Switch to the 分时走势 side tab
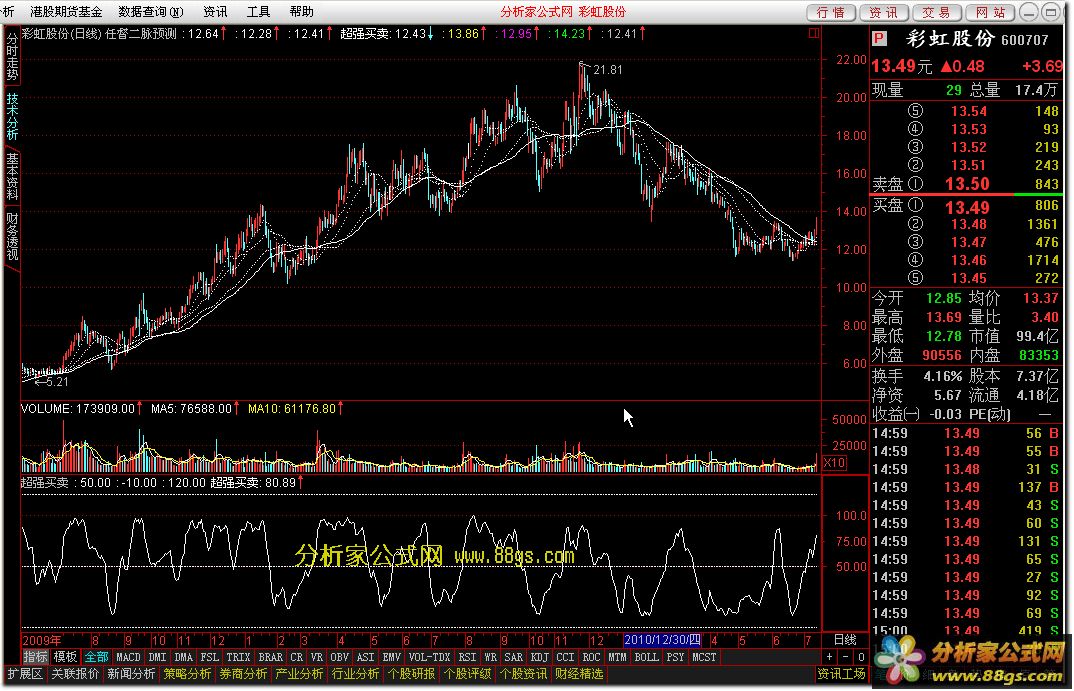The image size is (1074, 691). click(12, 56)
